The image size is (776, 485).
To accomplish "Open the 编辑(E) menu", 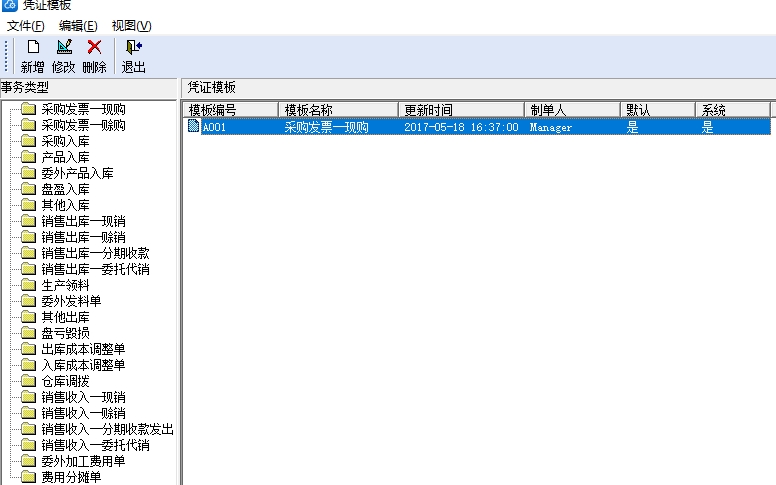I will point(78,26).
